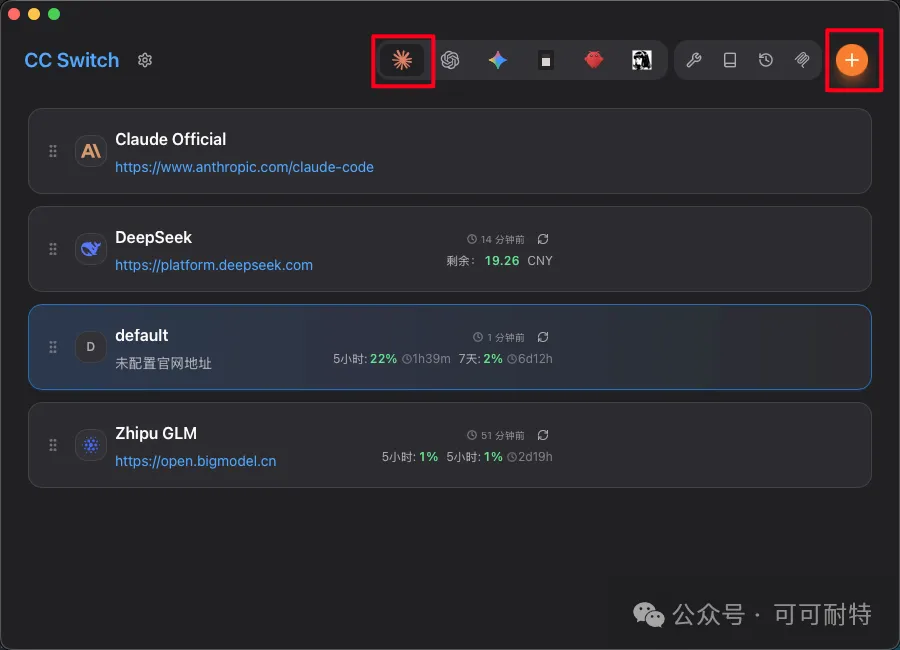
Task: Switch to the Claude app tab
Action: coord(402,60)
